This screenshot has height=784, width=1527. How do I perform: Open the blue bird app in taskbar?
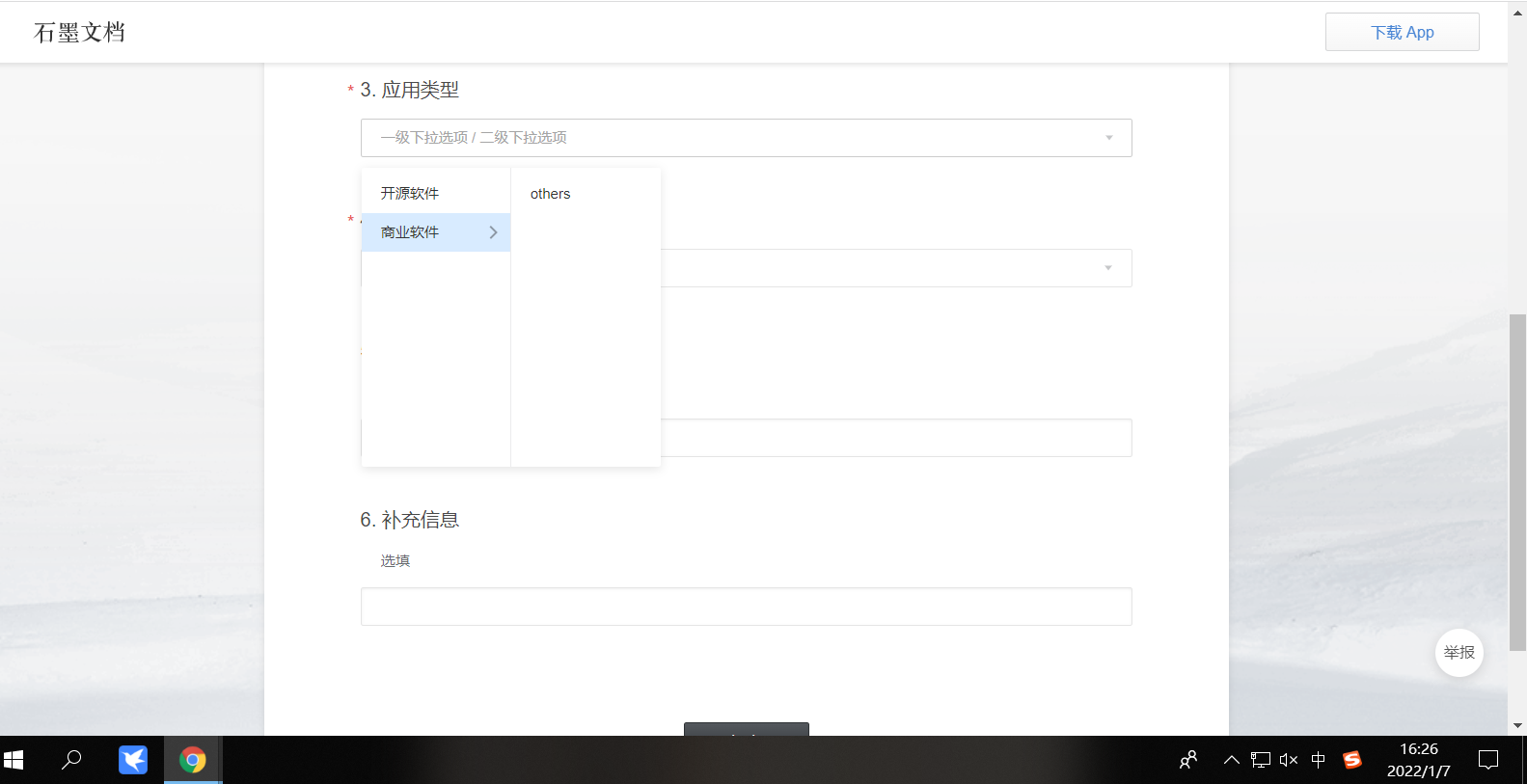point(133,760)
